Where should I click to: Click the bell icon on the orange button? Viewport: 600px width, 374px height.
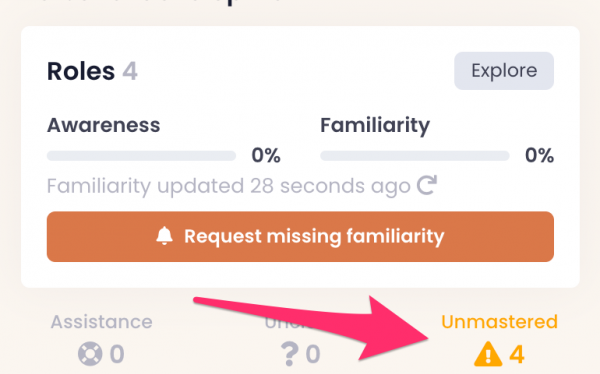pyautogui.click(x=165, y=236)
